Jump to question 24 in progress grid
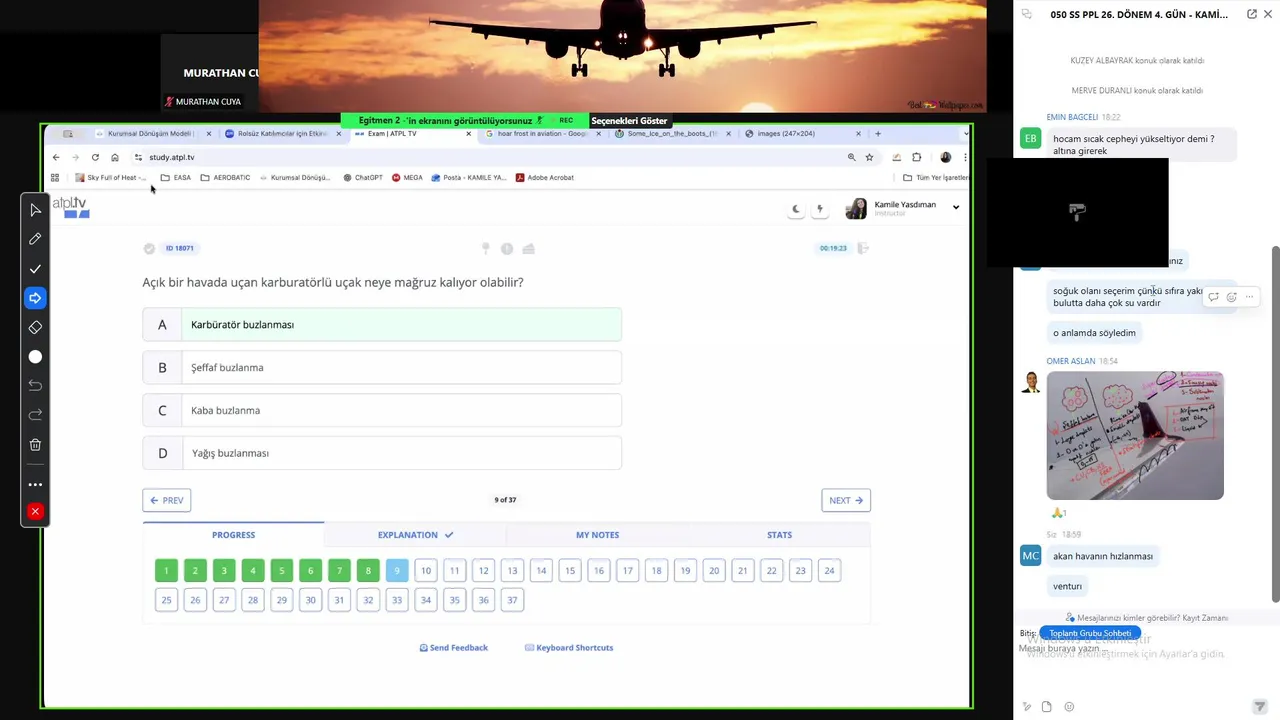The height and width of the screenshot is (720, 1280). 829,571
